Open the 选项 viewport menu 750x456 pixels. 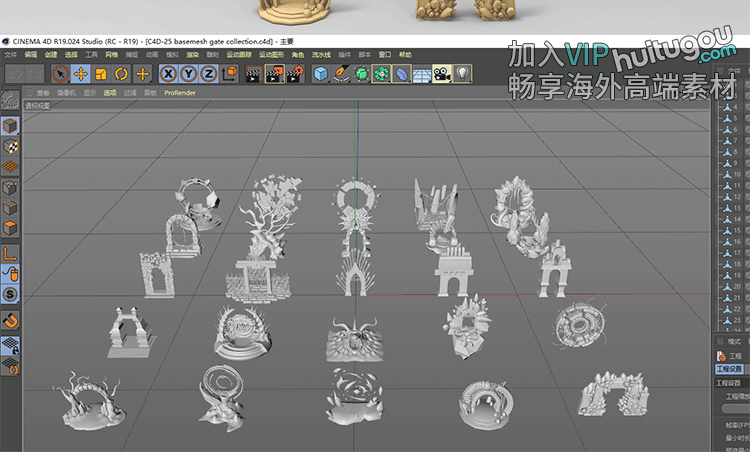pos(109,92)
